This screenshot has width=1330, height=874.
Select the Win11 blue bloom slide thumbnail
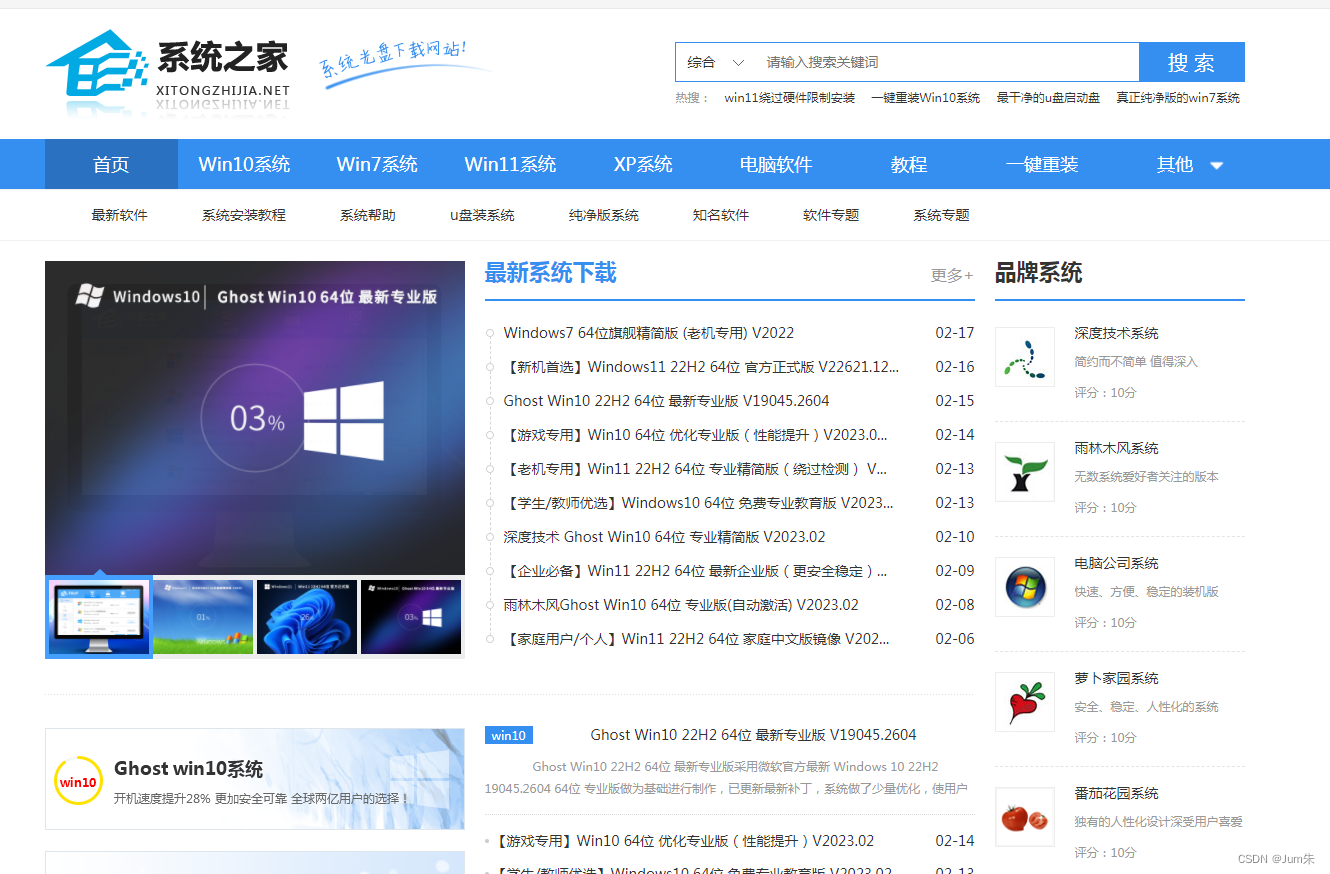(x=307, y=617)
